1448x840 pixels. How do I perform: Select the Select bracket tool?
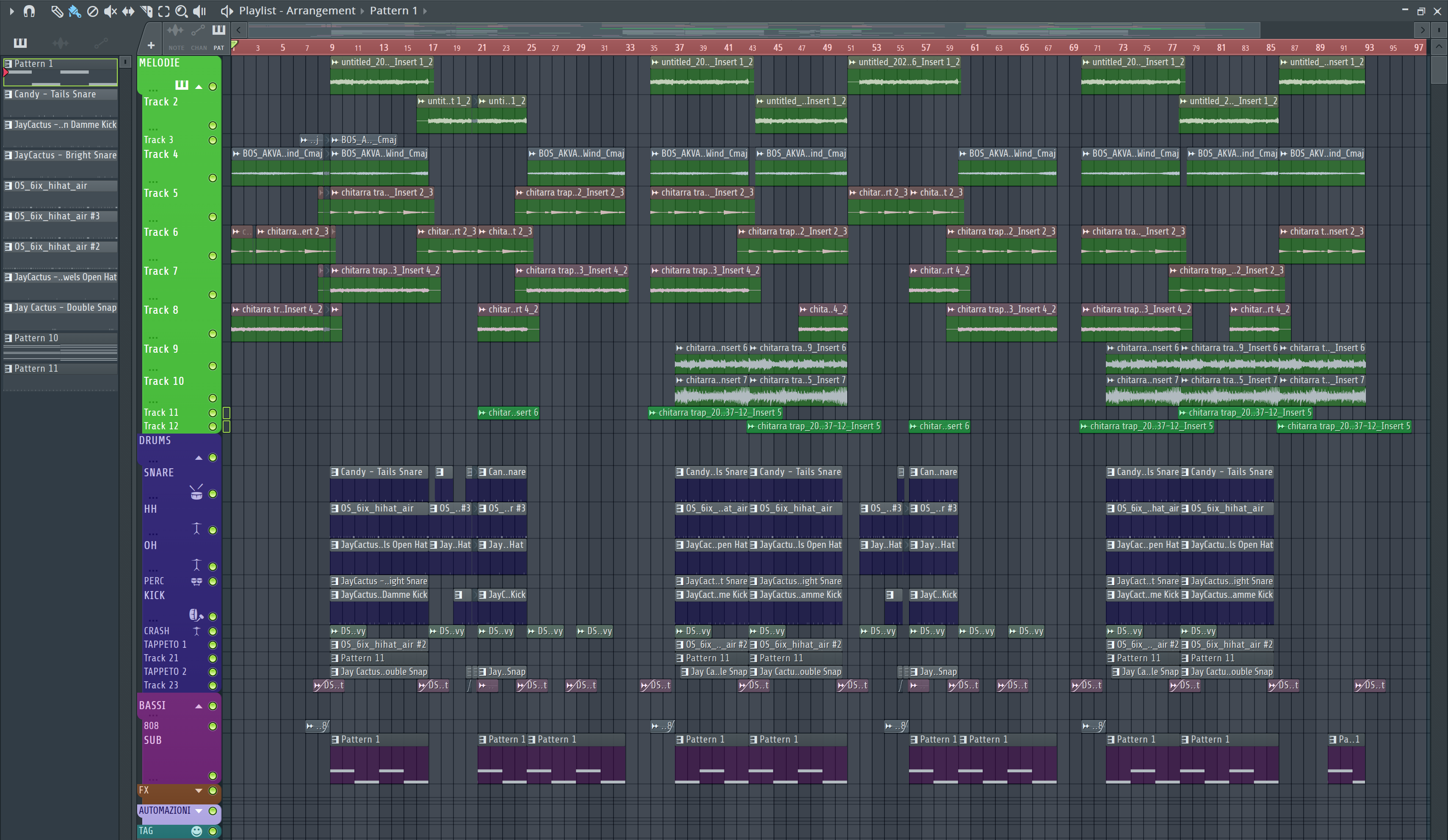pyautogui.click(x=164, y=11)
